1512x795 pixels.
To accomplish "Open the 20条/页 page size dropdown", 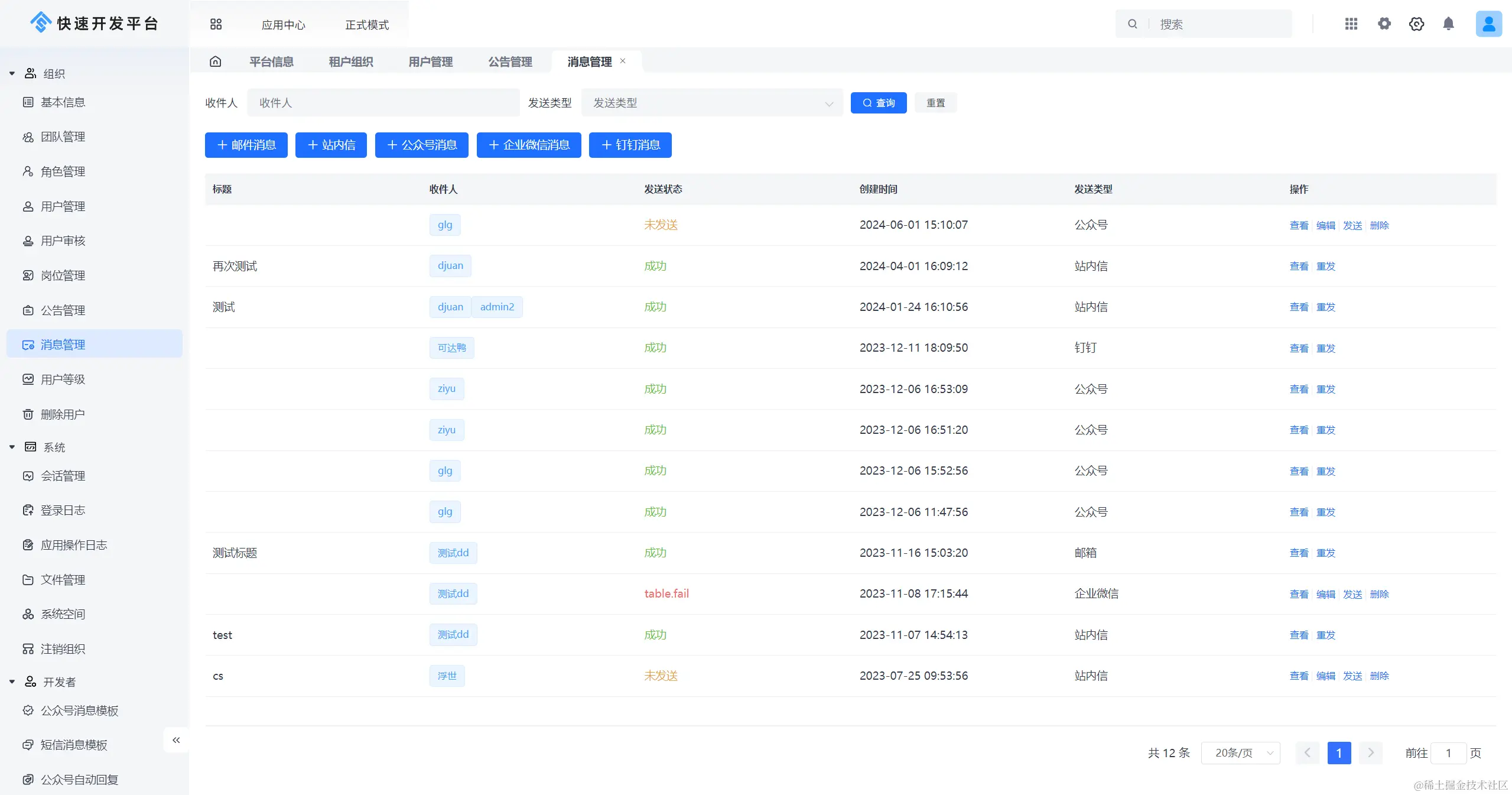I will point(1240,753).
